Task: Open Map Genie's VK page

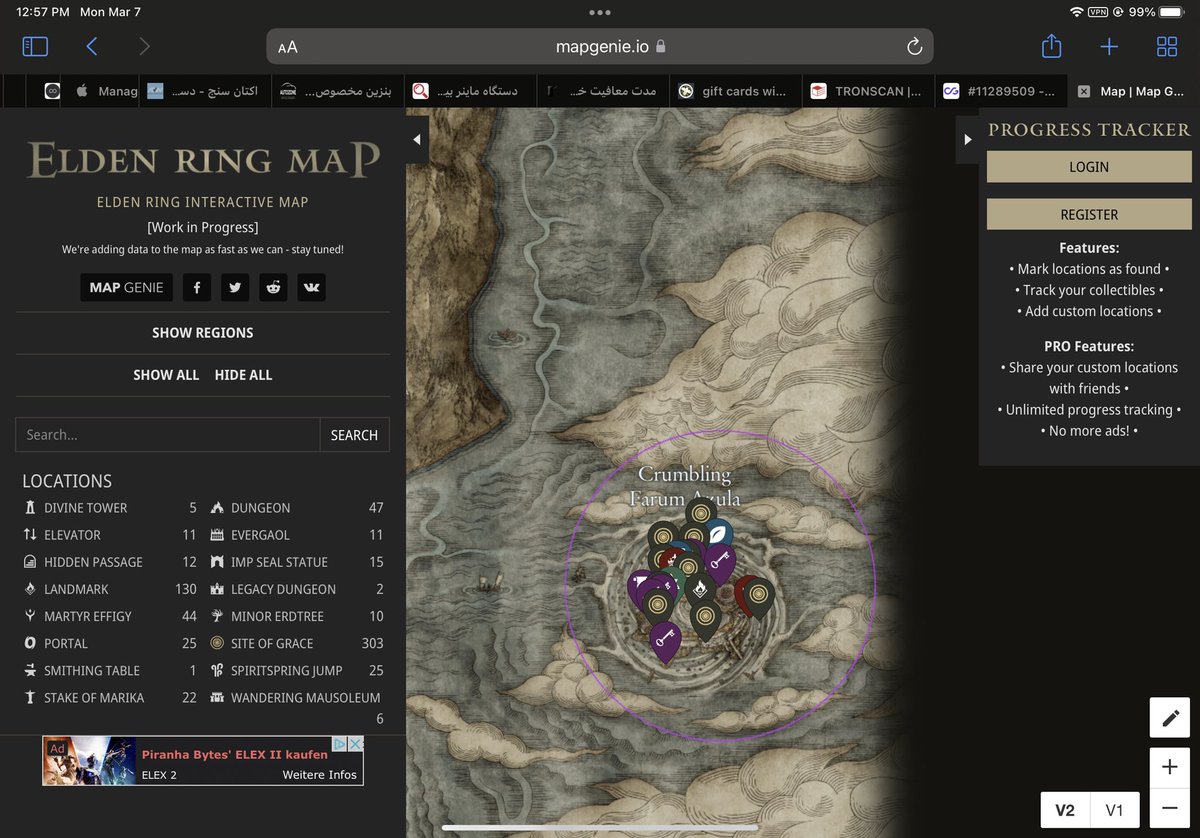Action: 311,287
